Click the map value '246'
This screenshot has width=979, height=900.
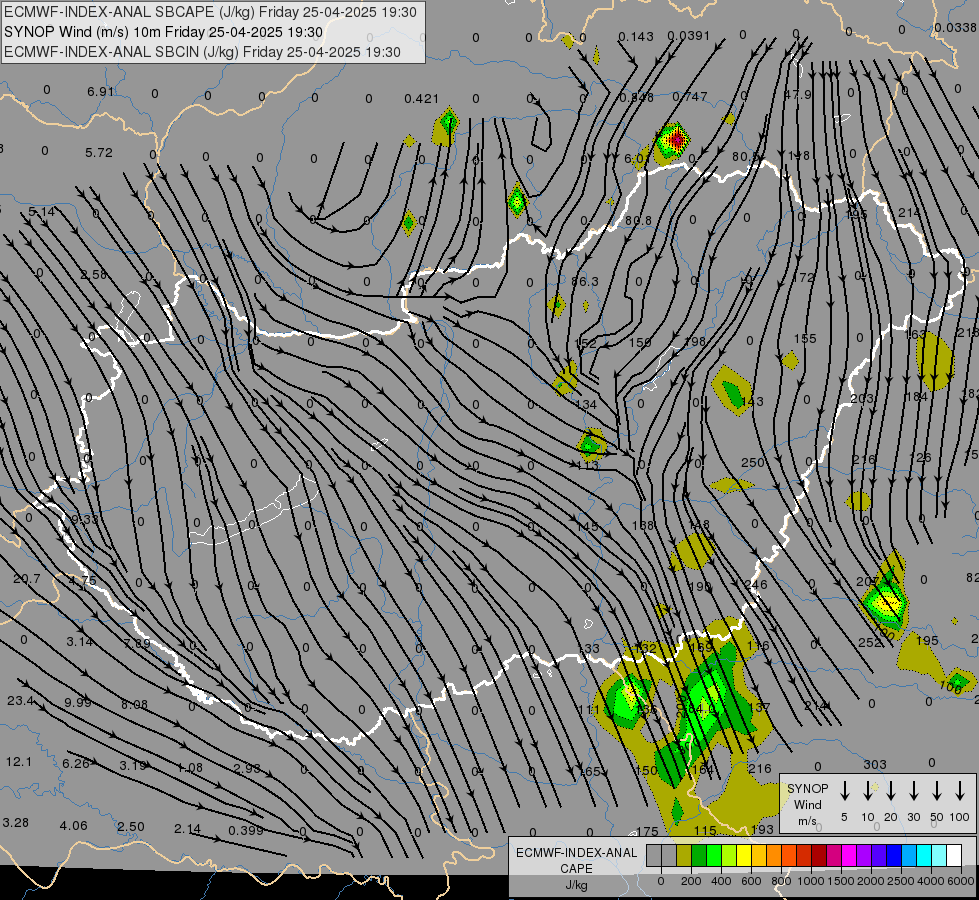[756, 585]
